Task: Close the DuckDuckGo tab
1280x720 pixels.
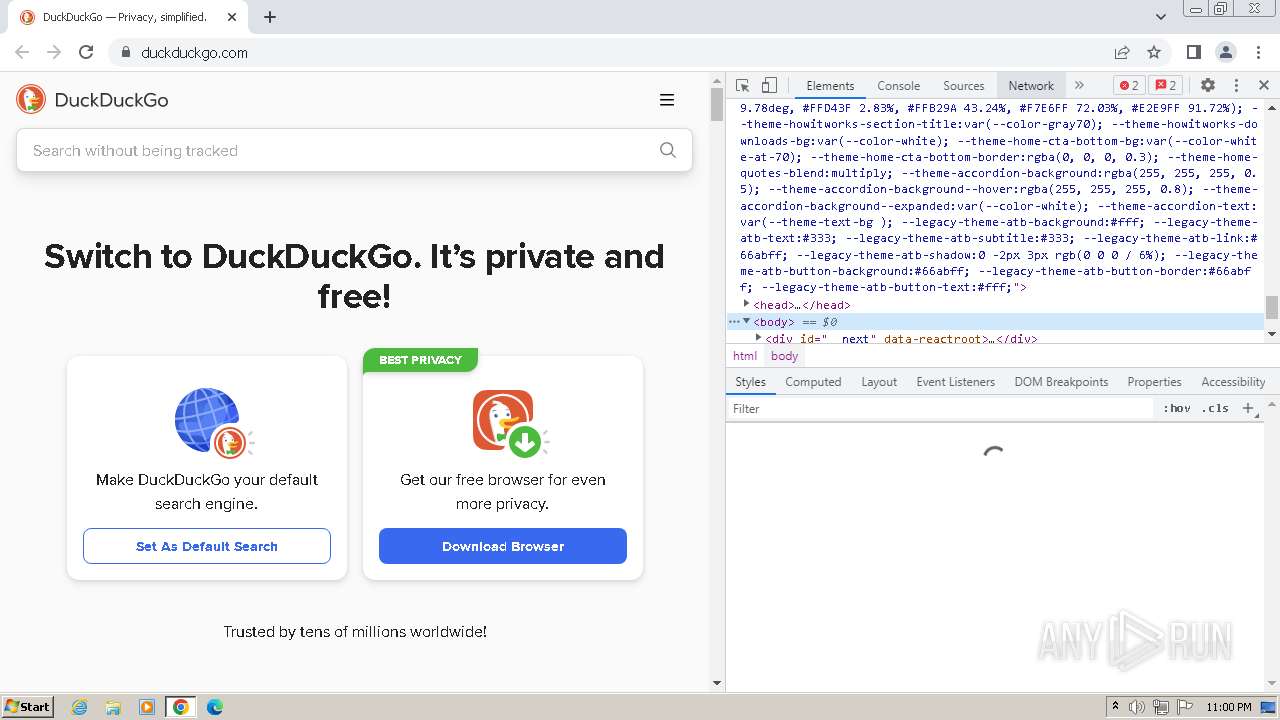Action: pos(232,17)
